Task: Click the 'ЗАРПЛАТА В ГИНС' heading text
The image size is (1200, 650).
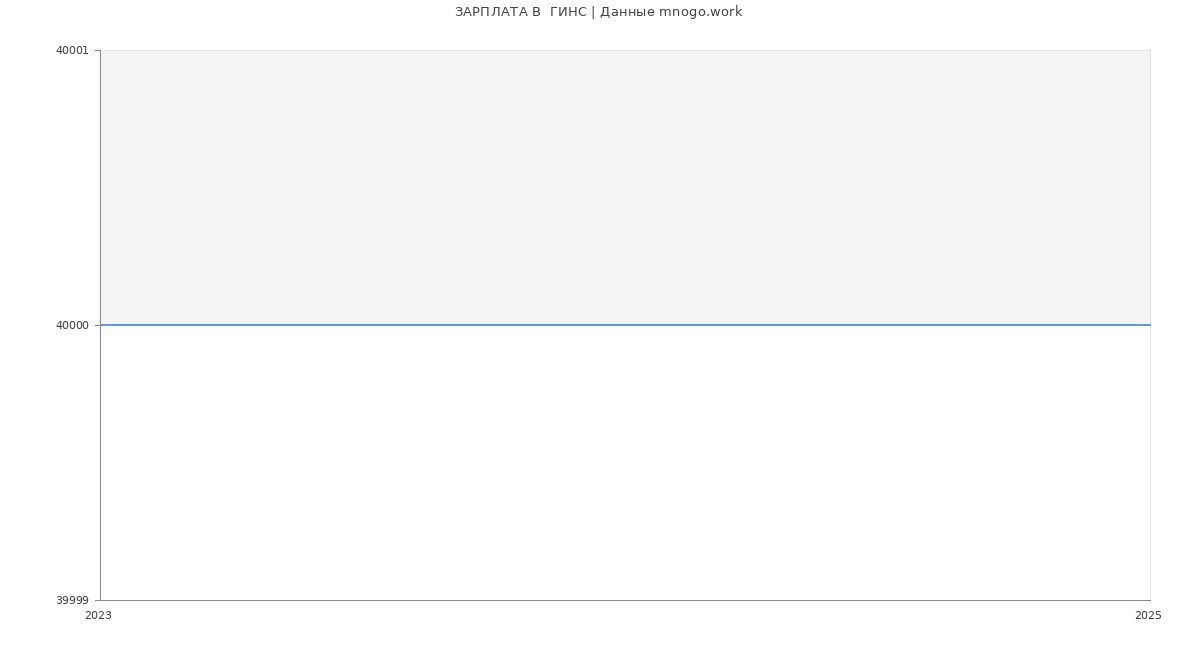Action: (x=520, y=12)
